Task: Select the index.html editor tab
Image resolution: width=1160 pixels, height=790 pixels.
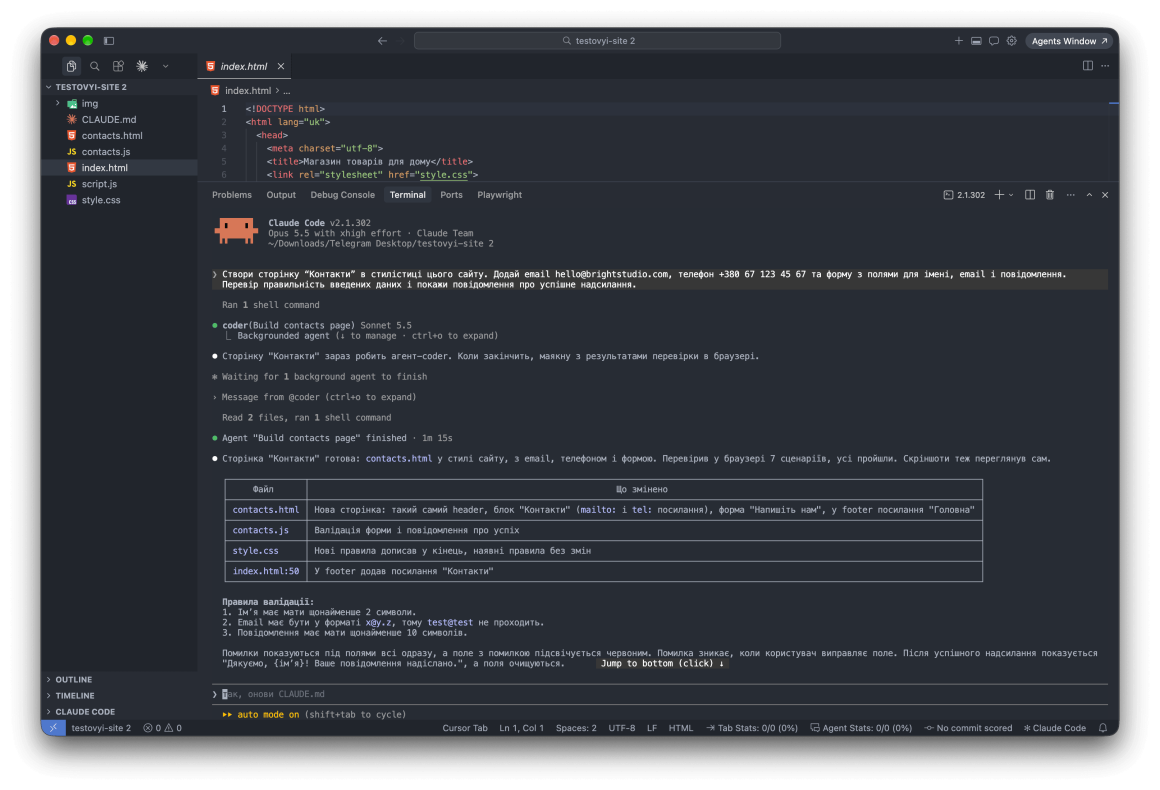Action: tap(244, 67)
